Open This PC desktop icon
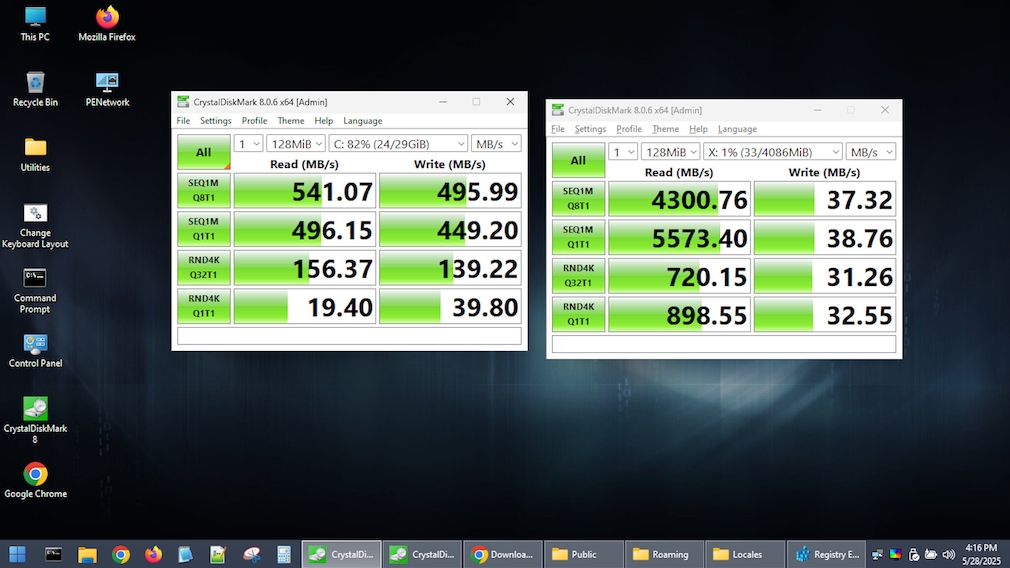1010x568 pixels. (35, 24)
